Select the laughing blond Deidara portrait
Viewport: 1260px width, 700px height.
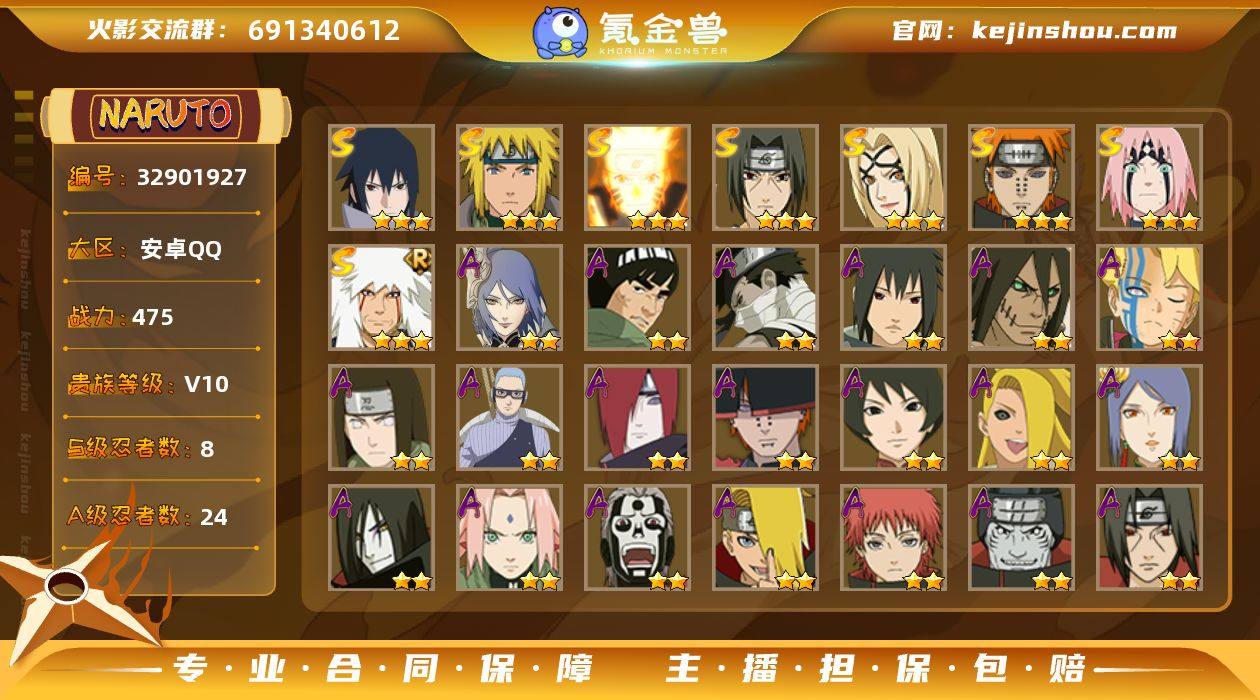(1021, 418)
